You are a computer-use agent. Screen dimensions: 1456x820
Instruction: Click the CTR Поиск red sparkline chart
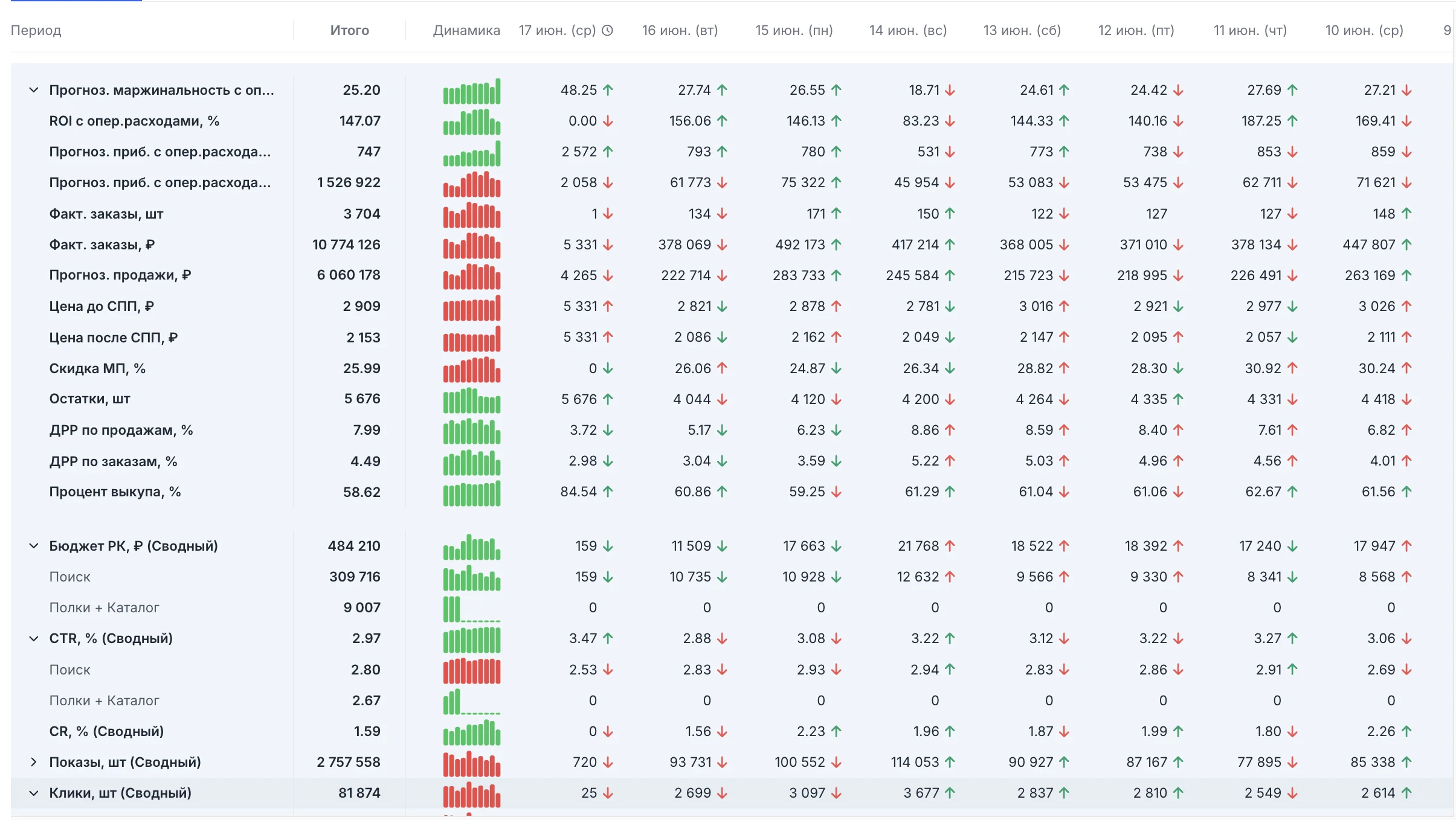coord(472,670)
